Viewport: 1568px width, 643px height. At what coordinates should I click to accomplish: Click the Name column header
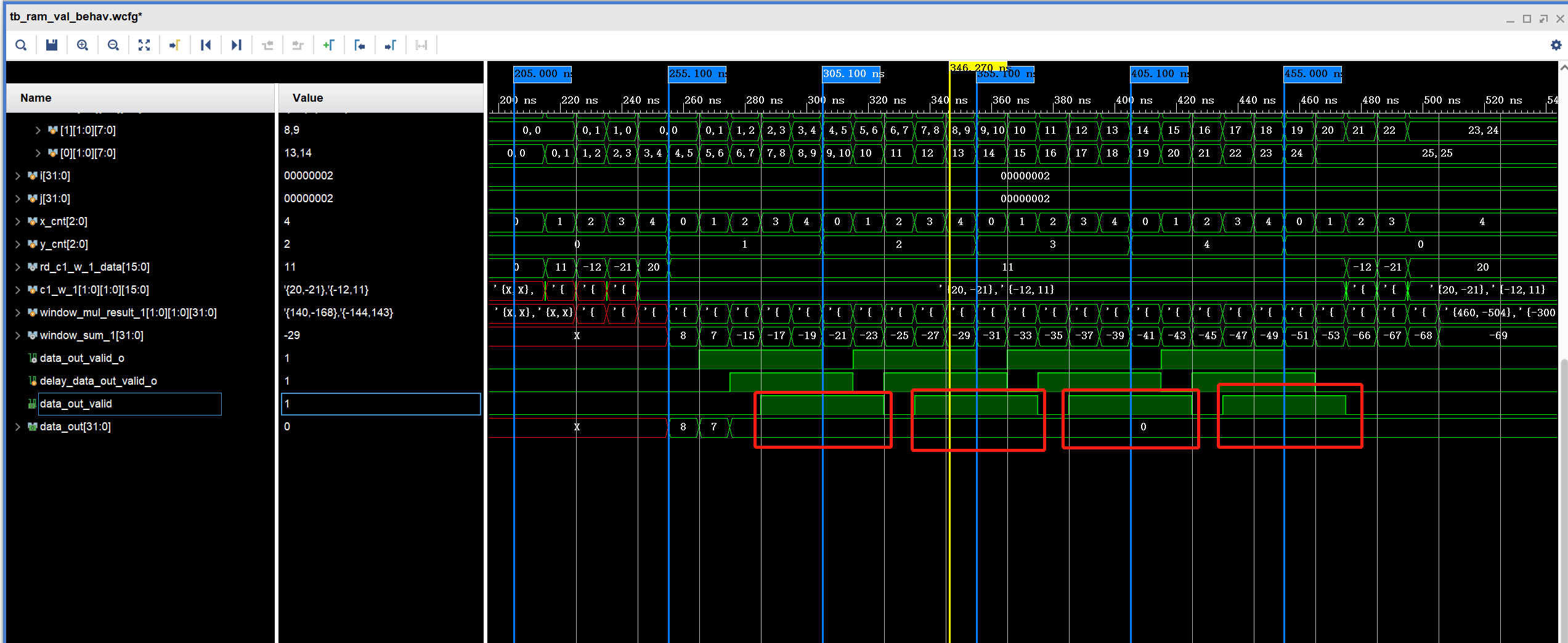[x=140, y=98]
